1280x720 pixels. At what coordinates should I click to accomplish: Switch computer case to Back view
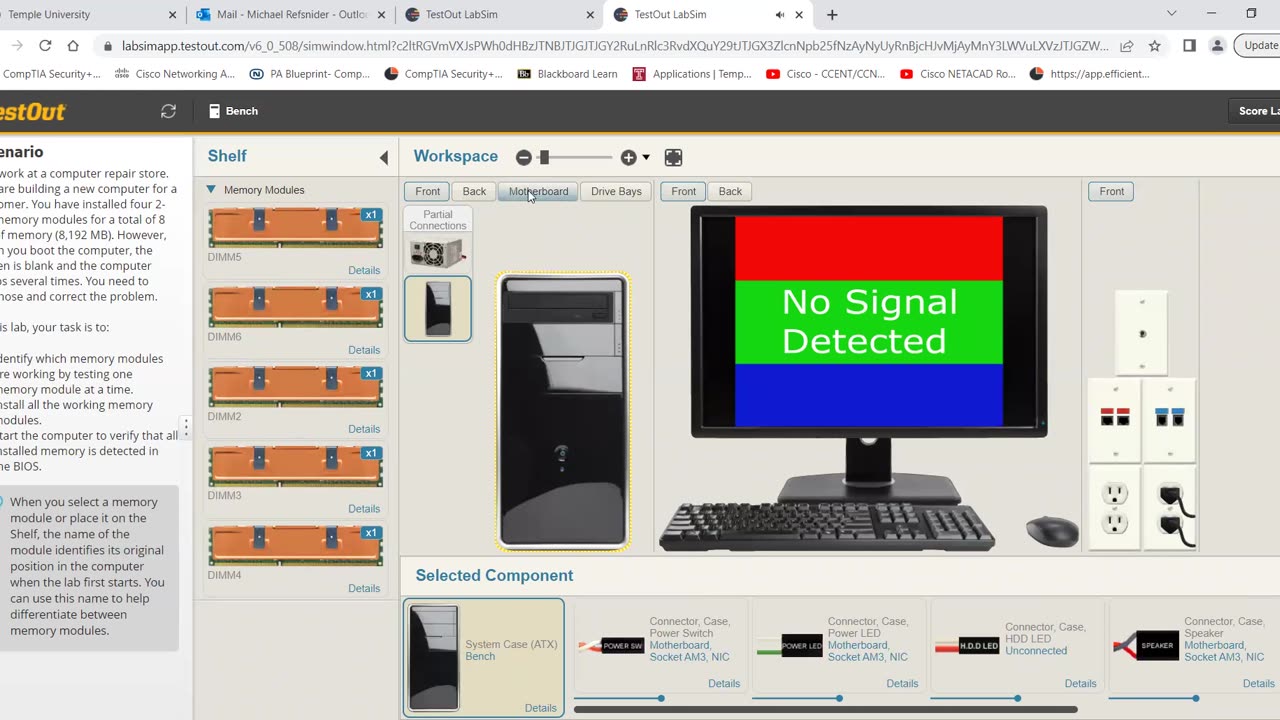[474, 191]
